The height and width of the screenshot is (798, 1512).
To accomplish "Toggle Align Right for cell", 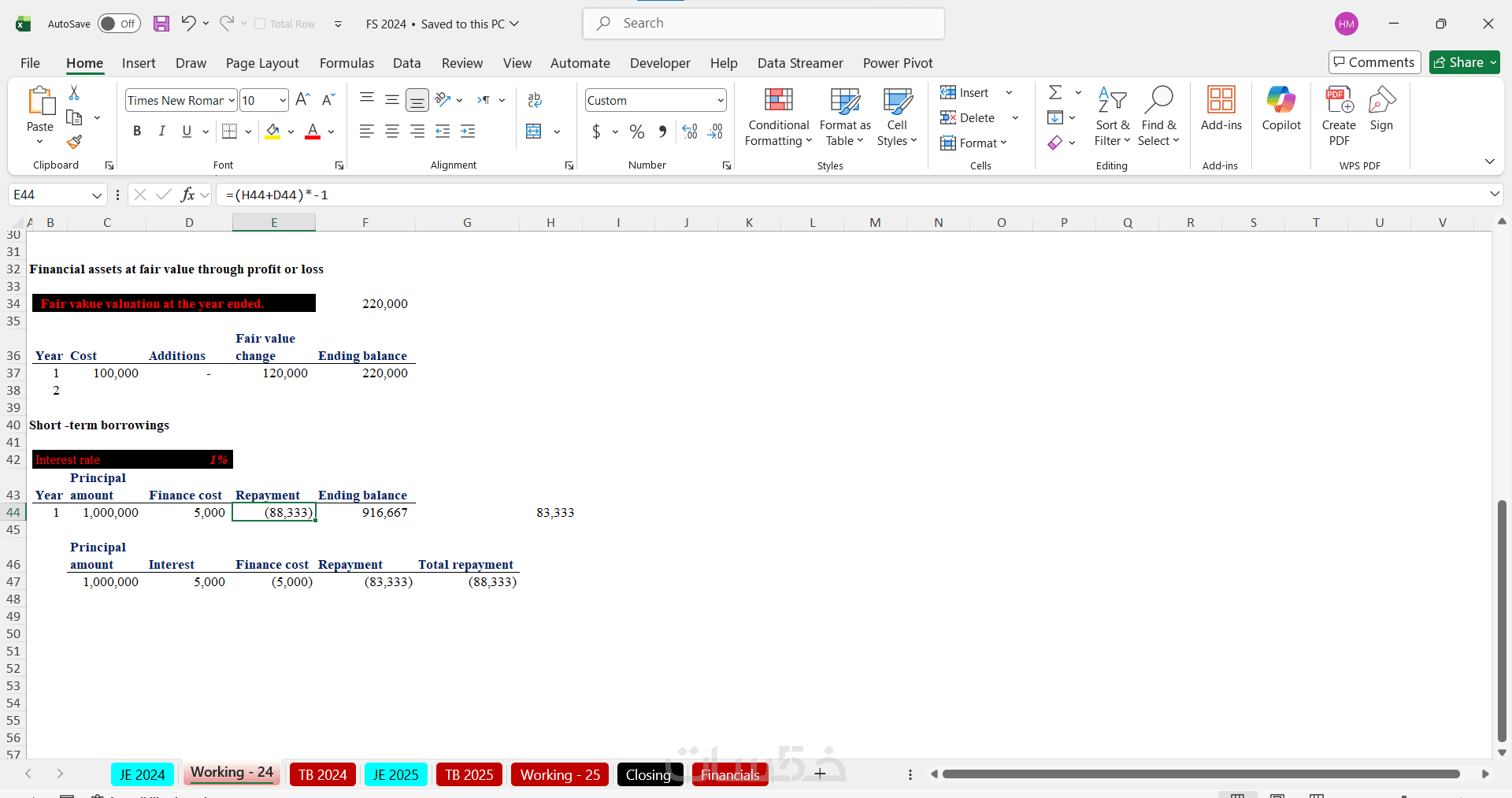I will [x=417, y=132].
